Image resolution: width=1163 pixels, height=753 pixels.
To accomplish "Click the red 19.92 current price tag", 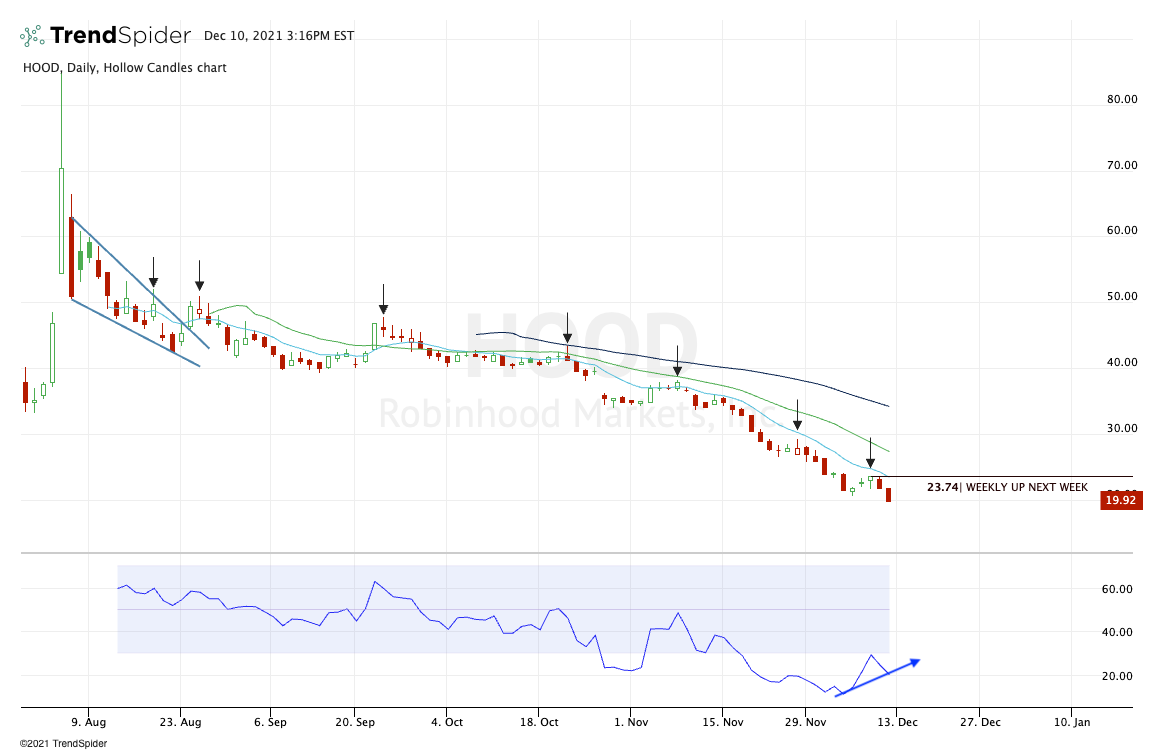I will (1121, 500).
